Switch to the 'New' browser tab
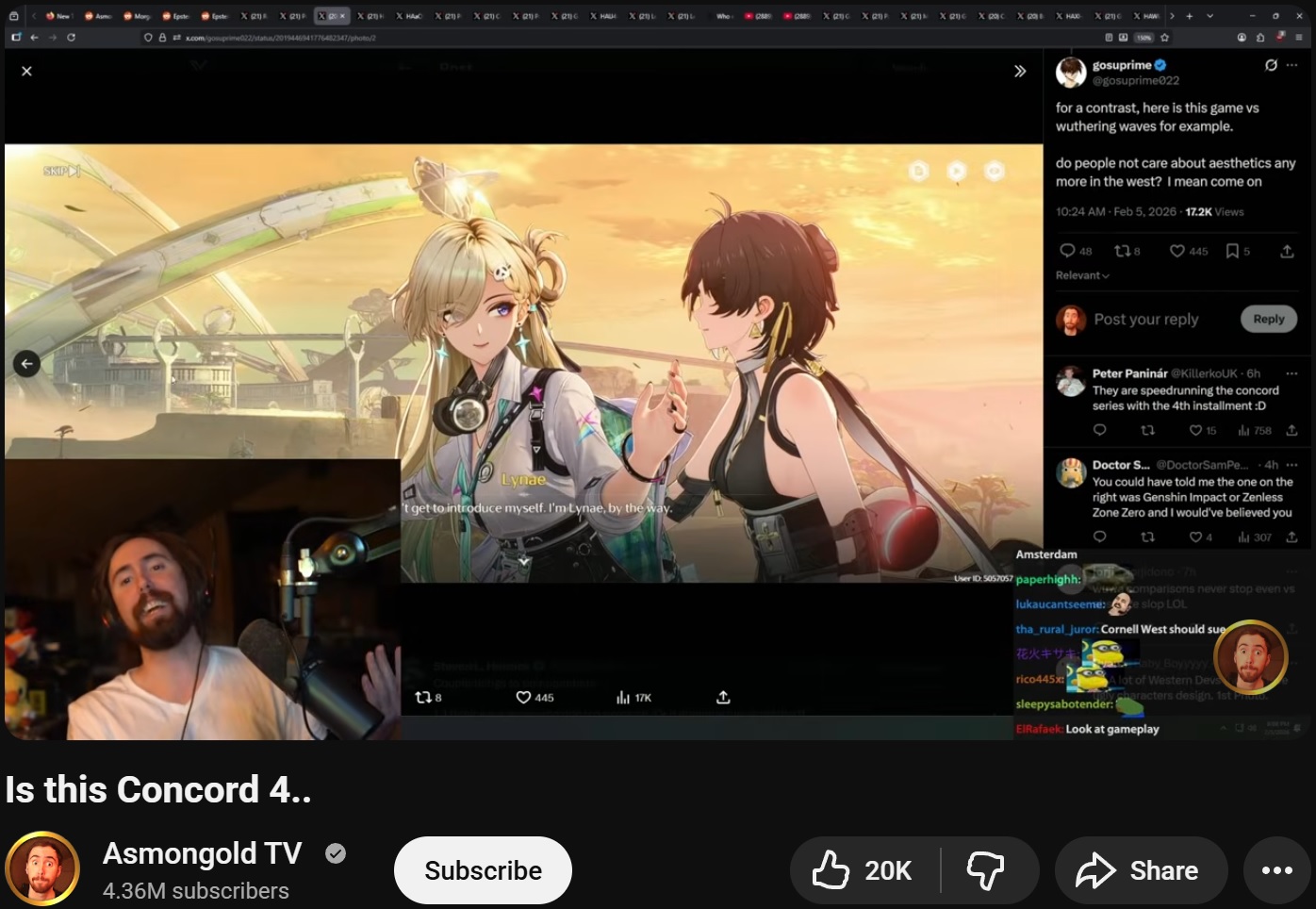Screen dimensions: 1316x909 point(58,16)
